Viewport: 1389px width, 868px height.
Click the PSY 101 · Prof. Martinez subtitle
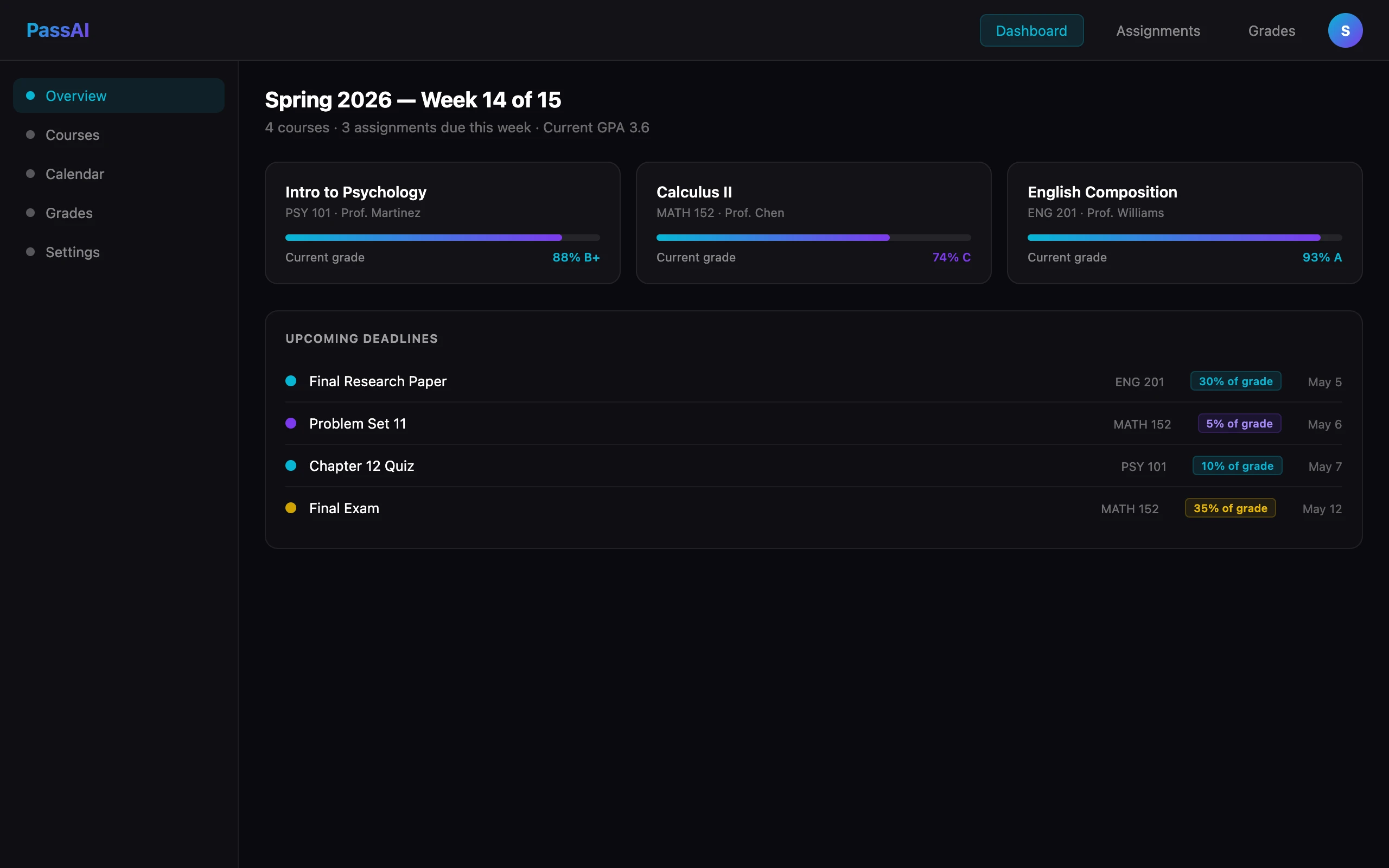click(353, 213)
